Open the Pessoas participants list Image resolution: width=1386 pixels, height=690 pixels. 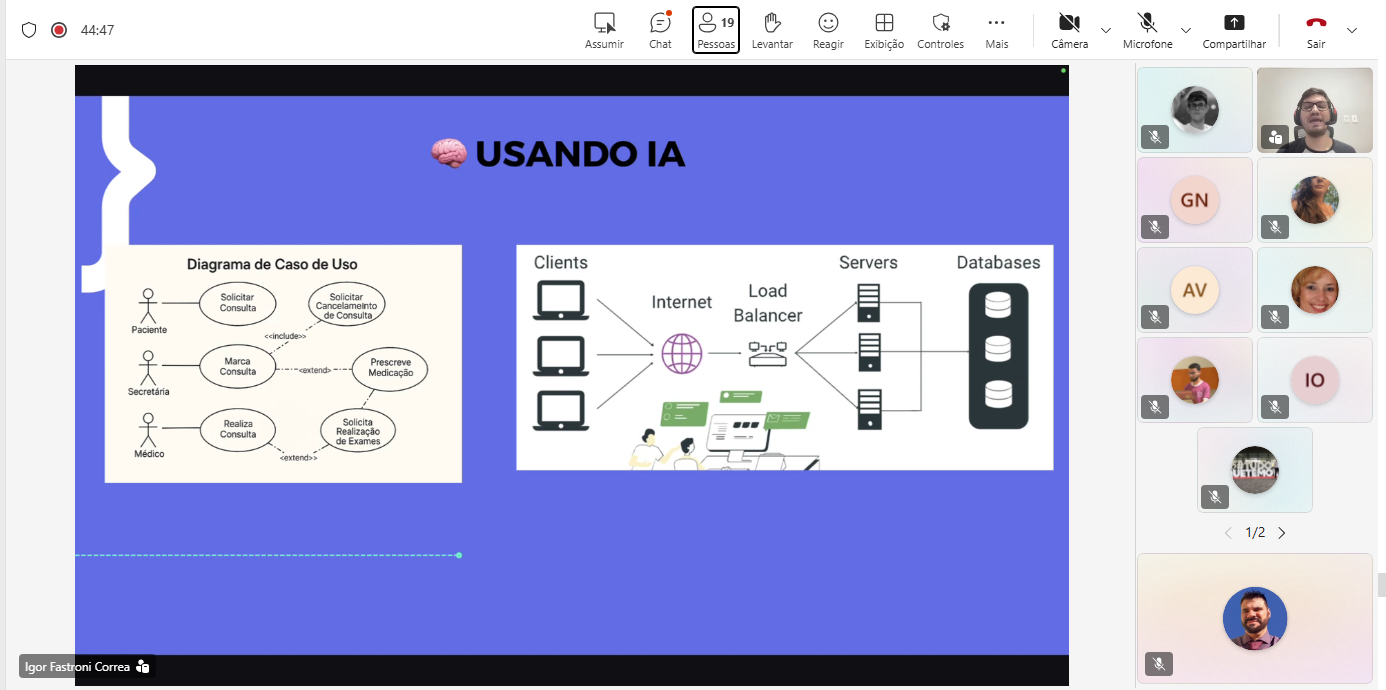pyautogui.click(x=716, y=29)
